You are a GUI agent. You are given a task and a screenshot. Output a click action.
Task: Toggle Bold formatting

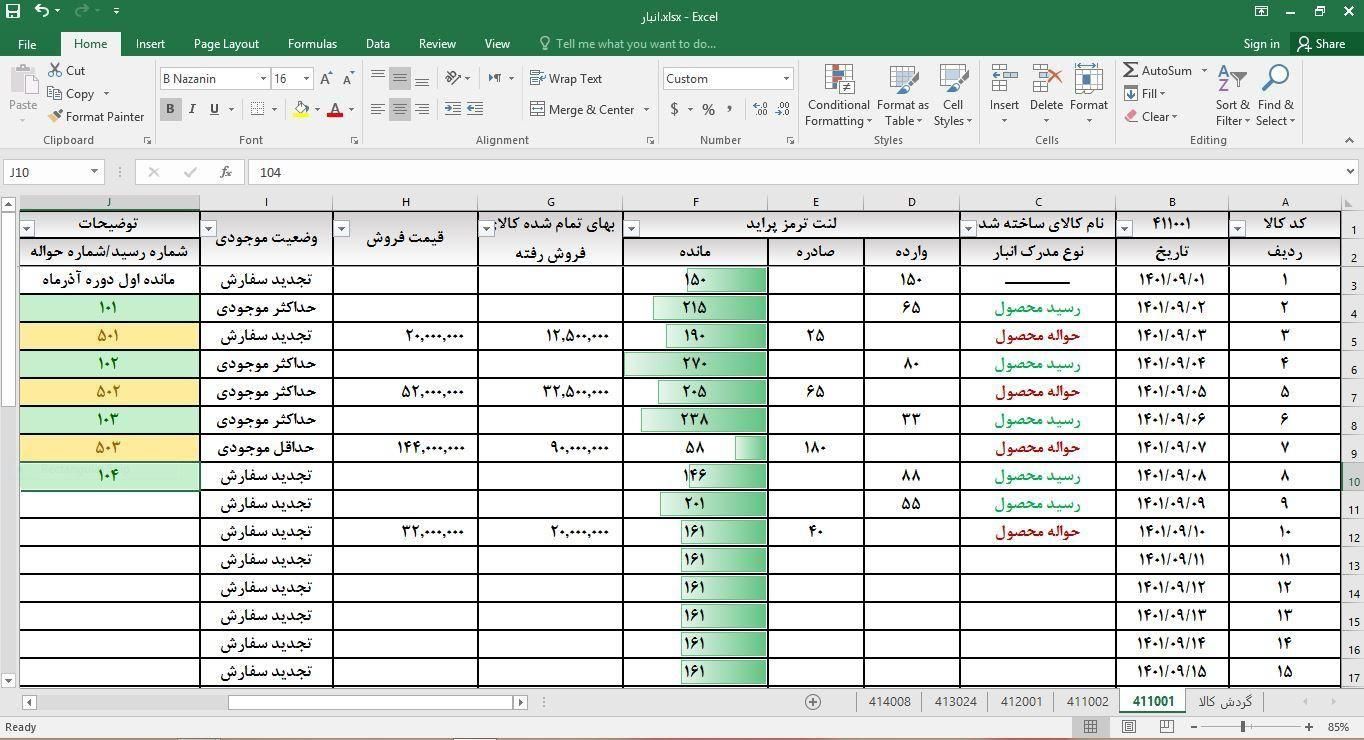170,109
